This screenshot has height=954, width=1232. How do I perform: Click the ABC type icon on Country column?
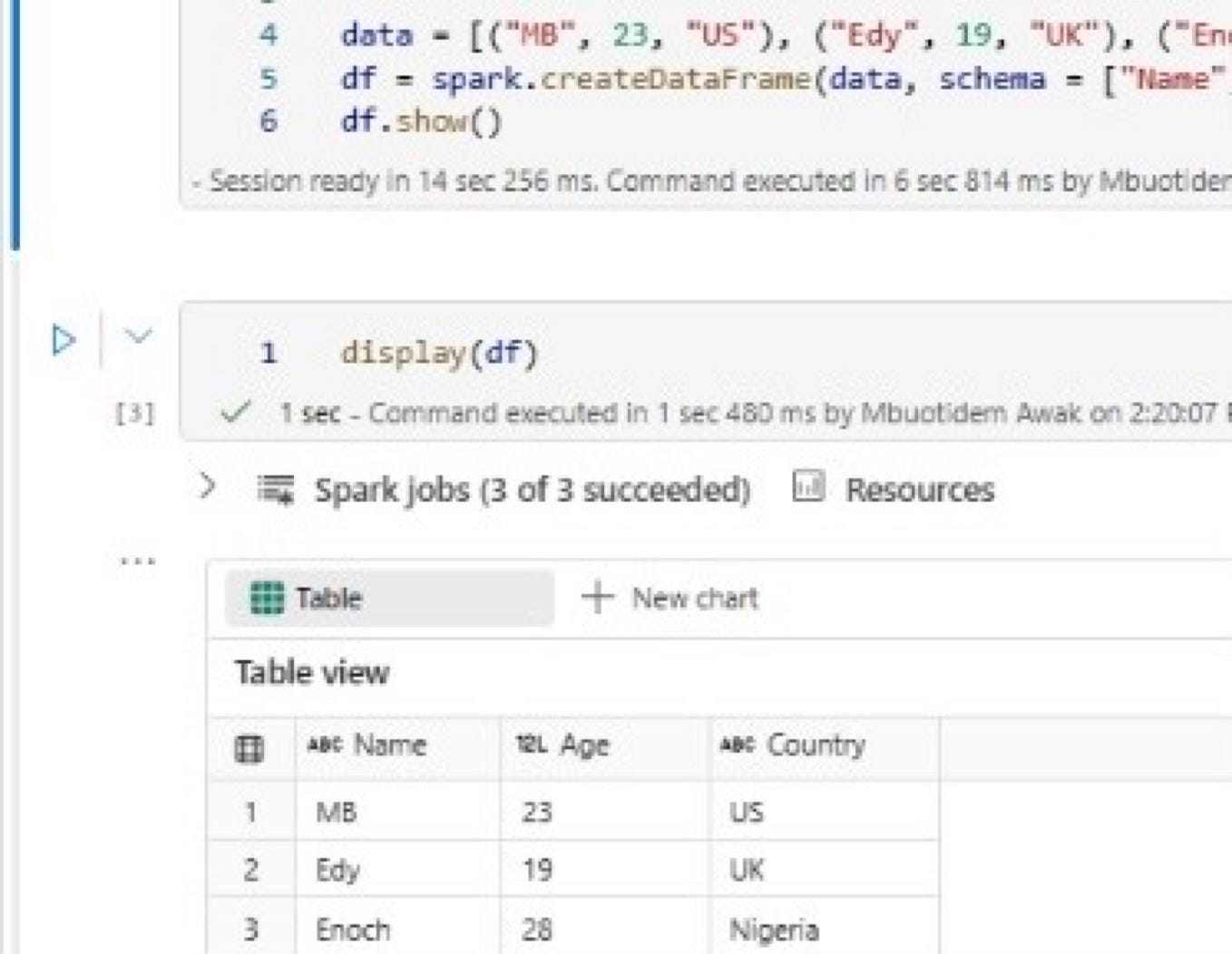(x=738, y=745)
